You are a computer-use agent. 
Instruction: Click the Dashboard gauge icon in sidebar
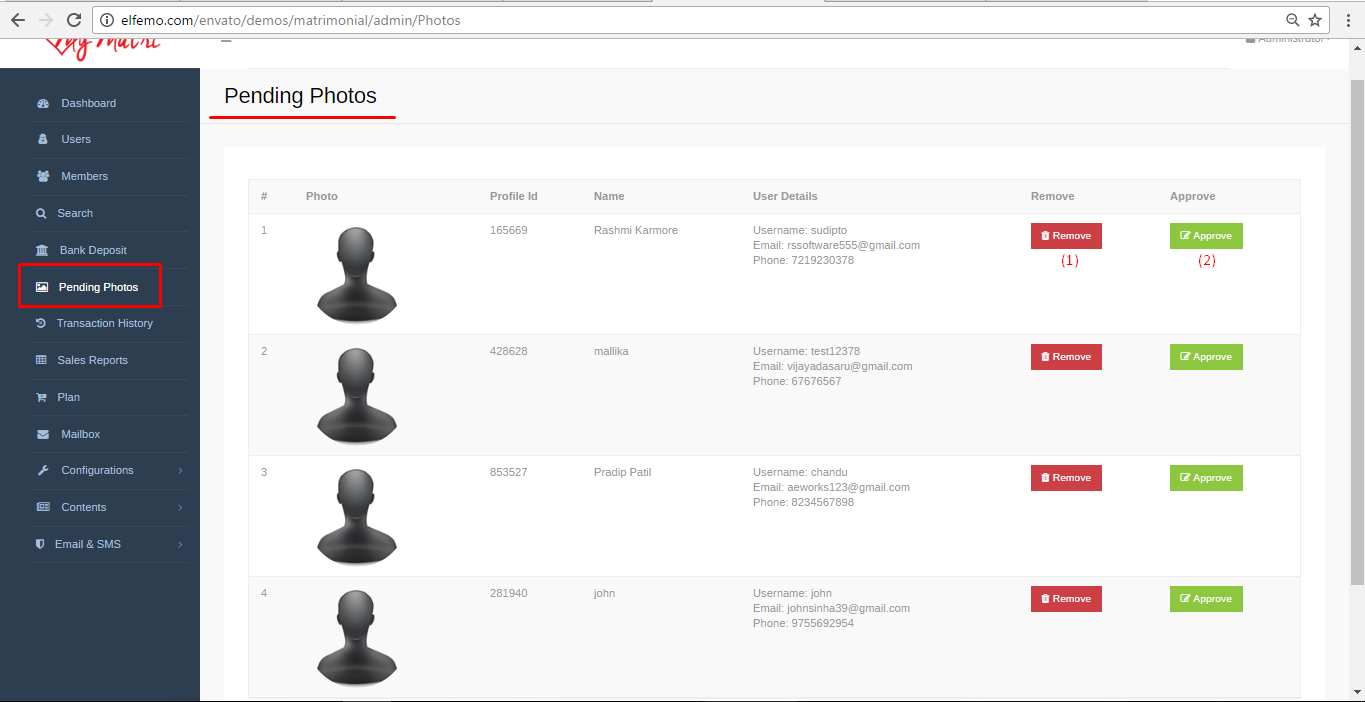pos(43,103)
